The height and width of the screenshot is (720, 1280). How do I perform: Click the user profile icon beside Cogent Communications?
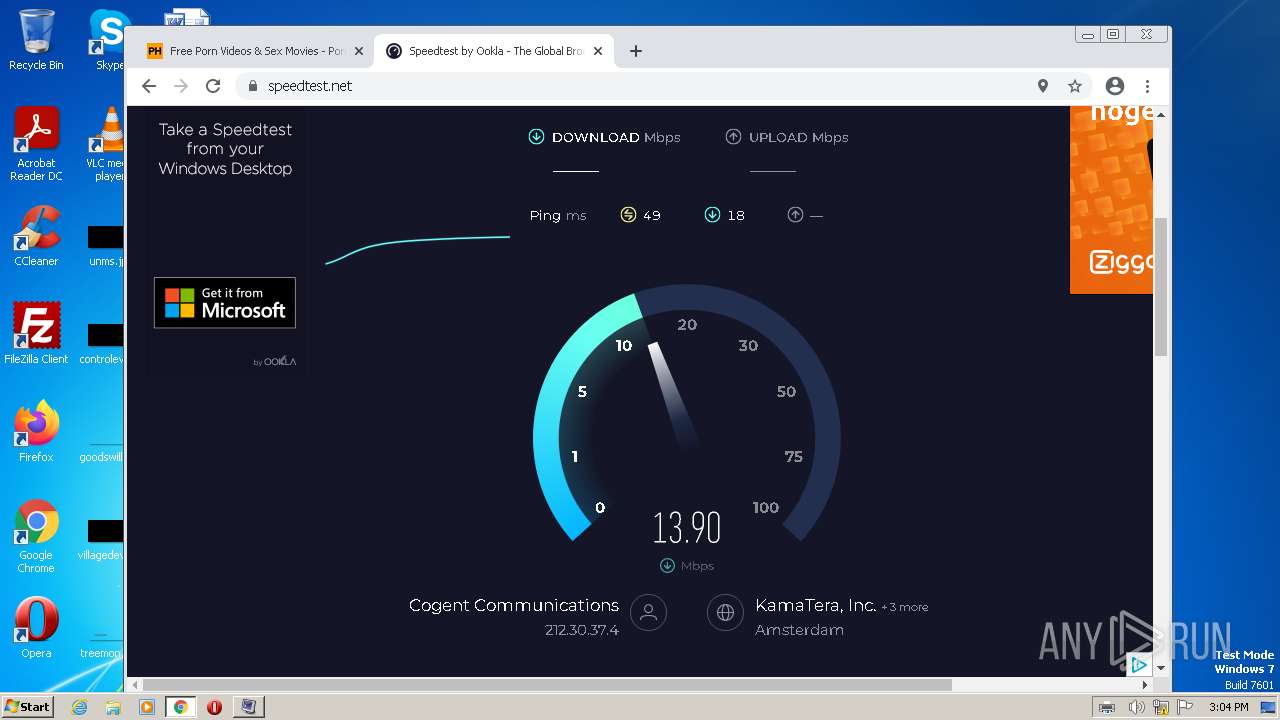[x=648, y=613]
